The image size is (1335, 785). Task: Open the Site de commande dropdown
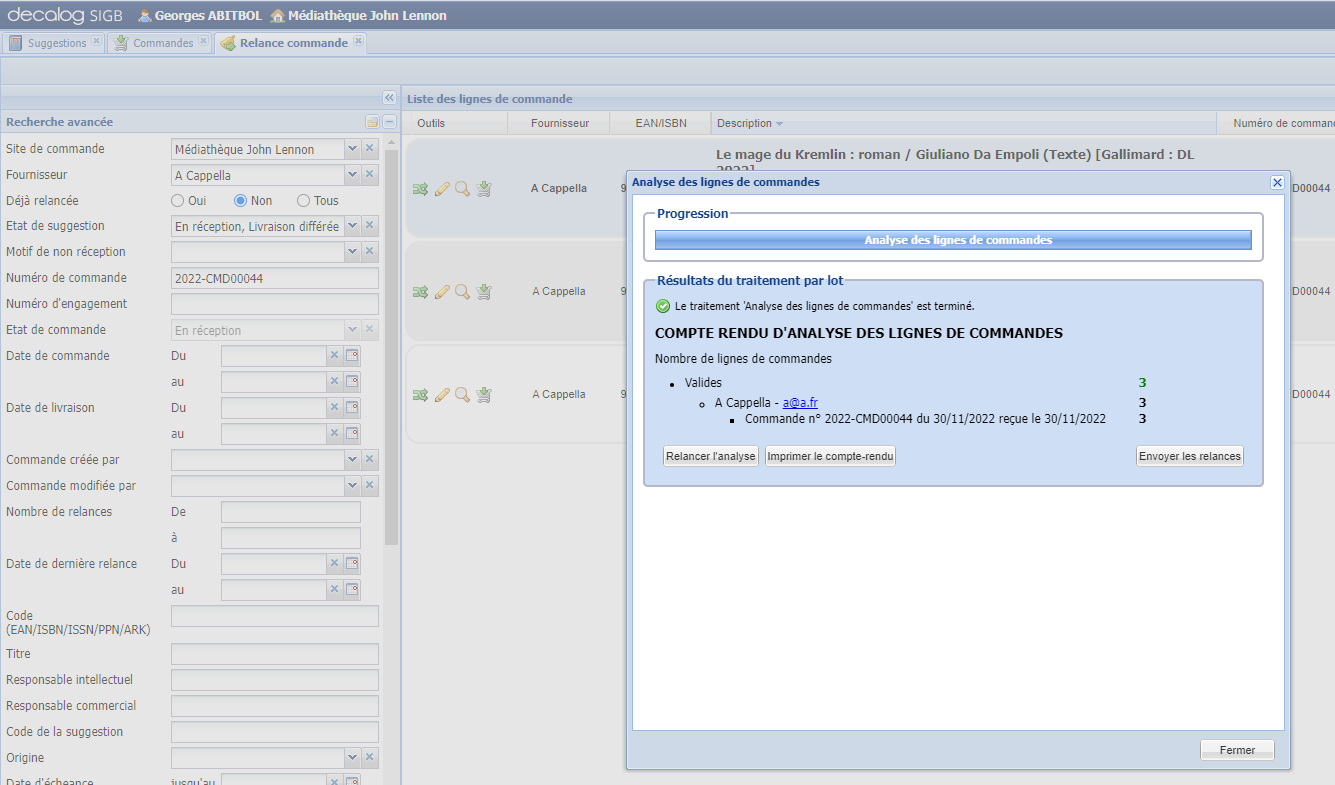click(x=352, y=148)
